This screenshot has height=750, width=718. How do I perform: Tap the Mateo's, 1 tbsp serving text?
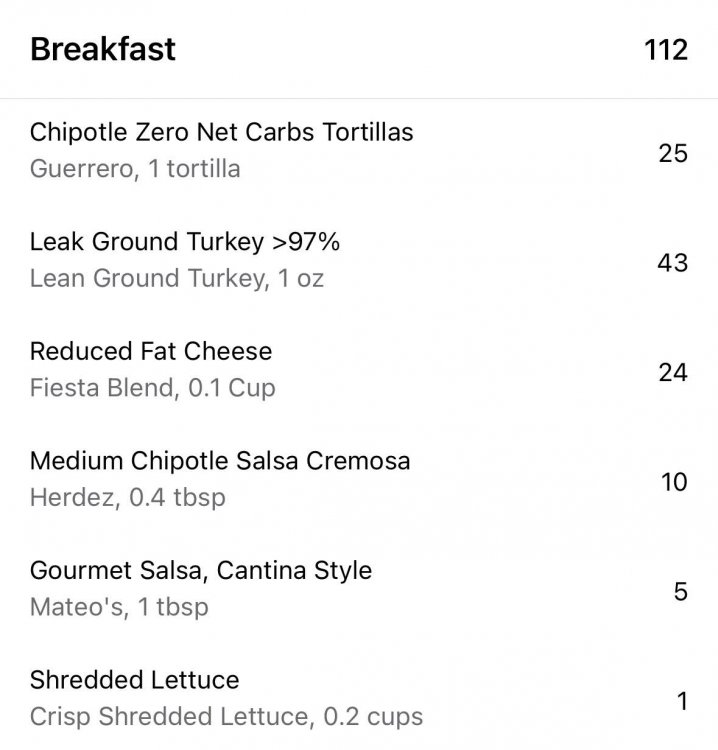point(119,607)
